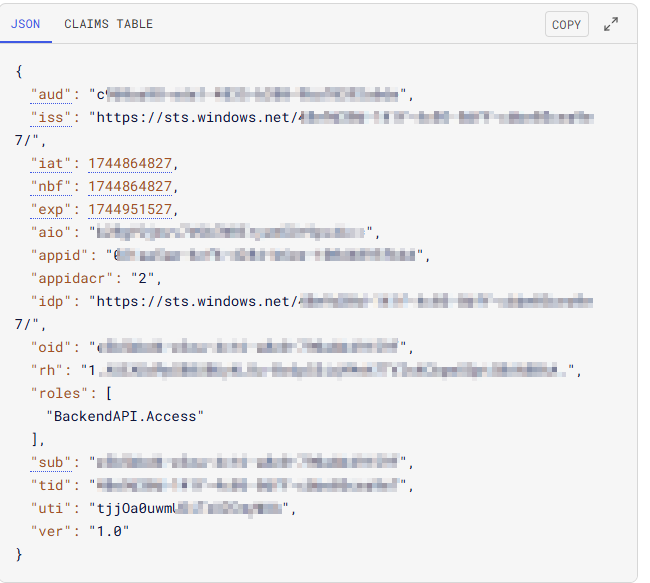This screenshot has height=583, width=650.
Task: Click the "appidacr" claim key
Action: pyautogui.click(x=72, y=279)
